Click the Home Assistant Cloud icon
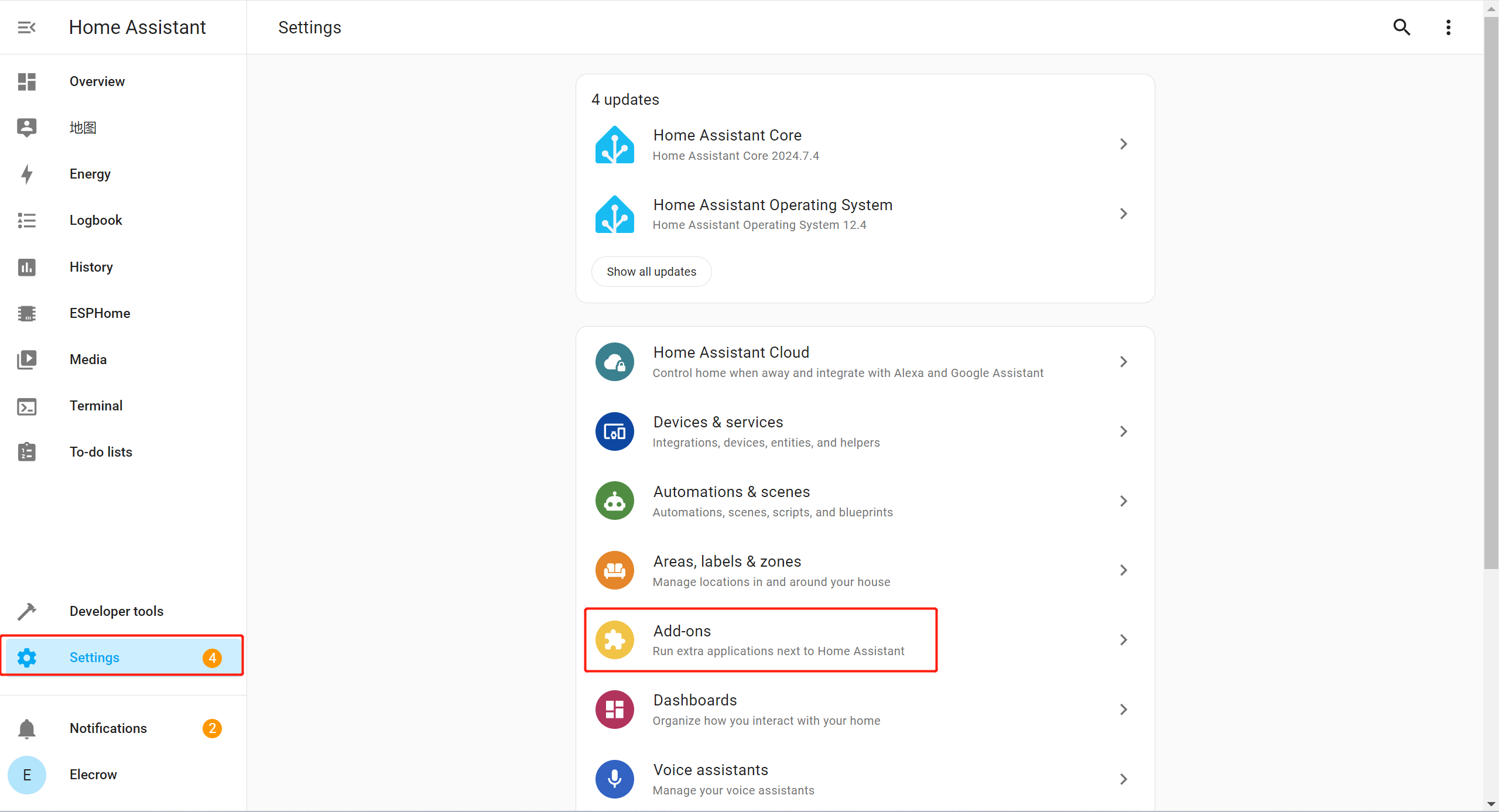 coord(614,362)
